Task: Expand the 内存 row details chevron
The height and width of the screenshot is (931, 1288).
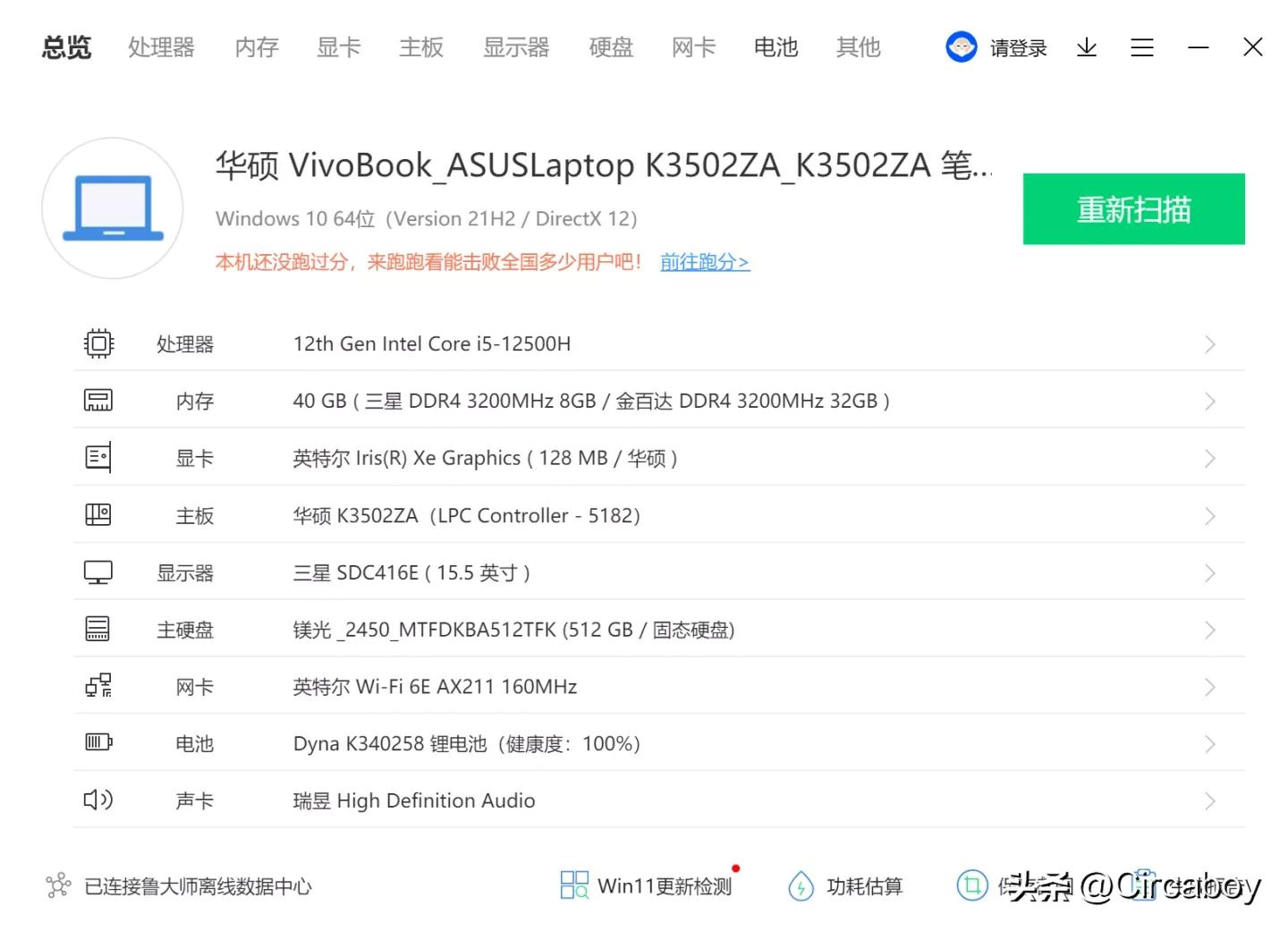Action: pos(1210,400)
